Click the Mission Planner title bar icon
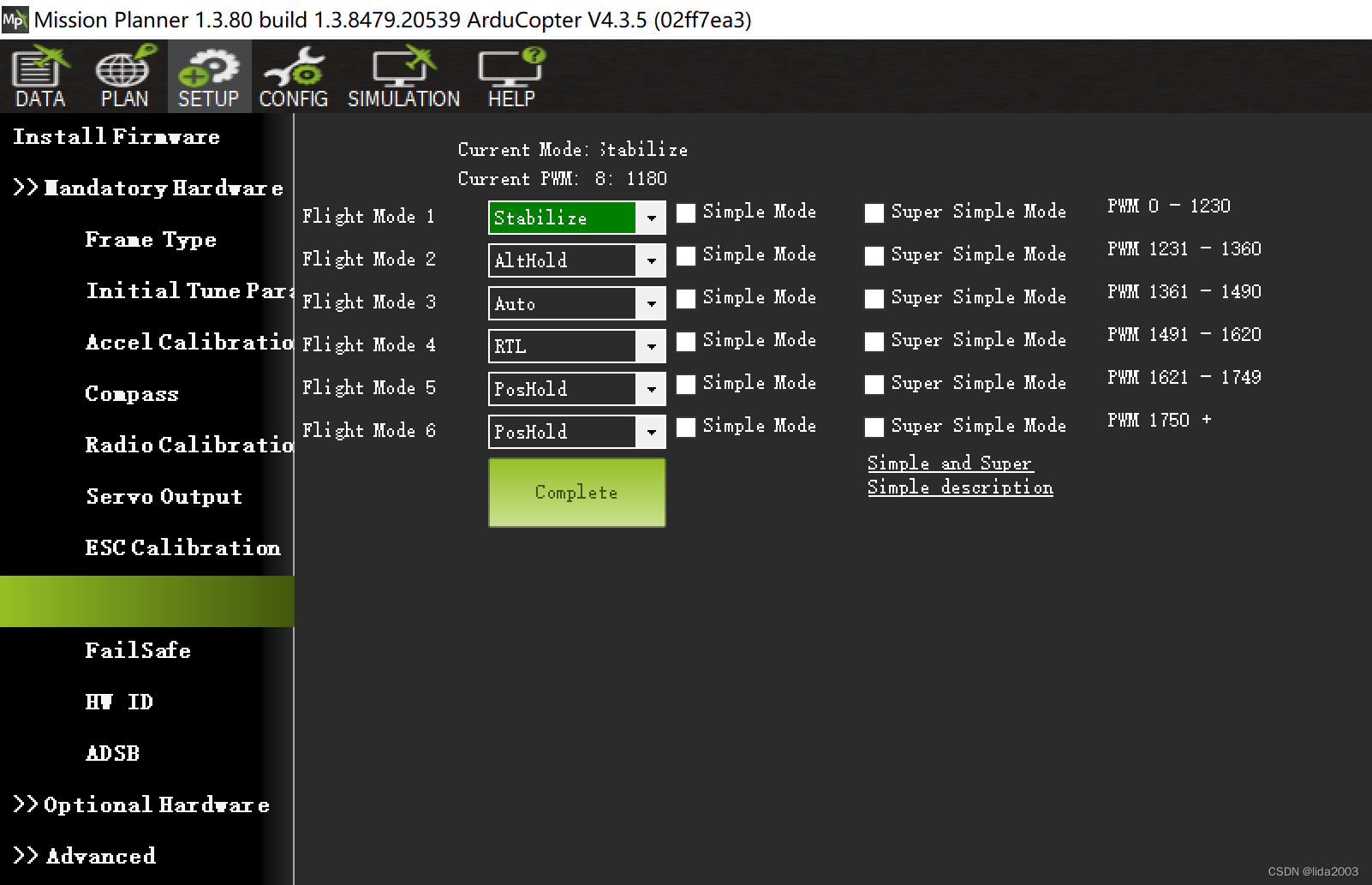The width and height of the screenshot is (1372, 885). point(15,19)
